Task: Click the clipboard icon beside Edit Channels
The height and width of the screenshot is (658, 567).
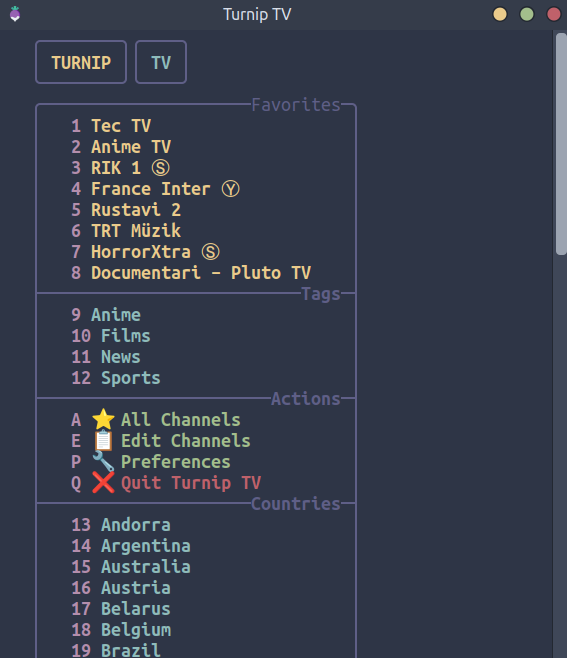Action: coord(103,441)
